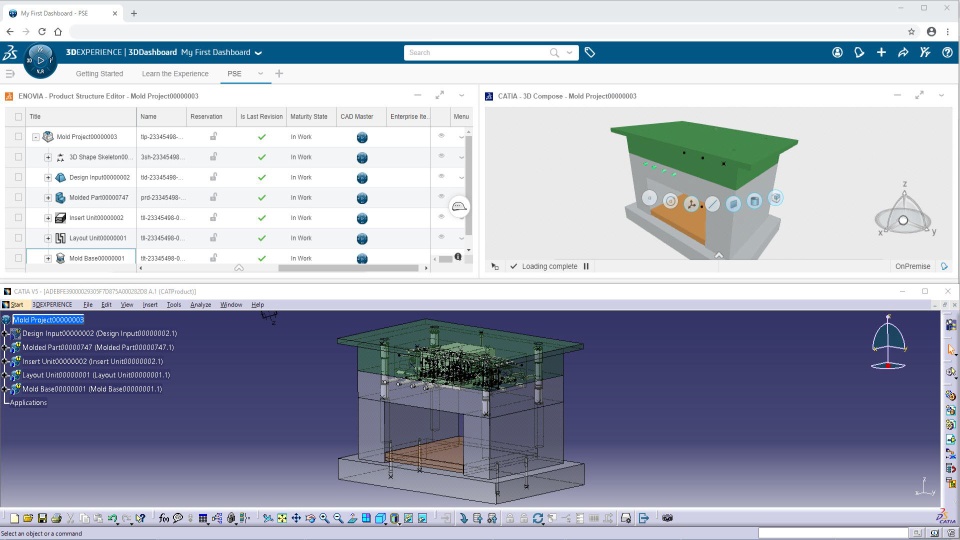Open the CATIA Tools menu
The image size is (960, 540).
pyautogui.click(x=174, y=304)
